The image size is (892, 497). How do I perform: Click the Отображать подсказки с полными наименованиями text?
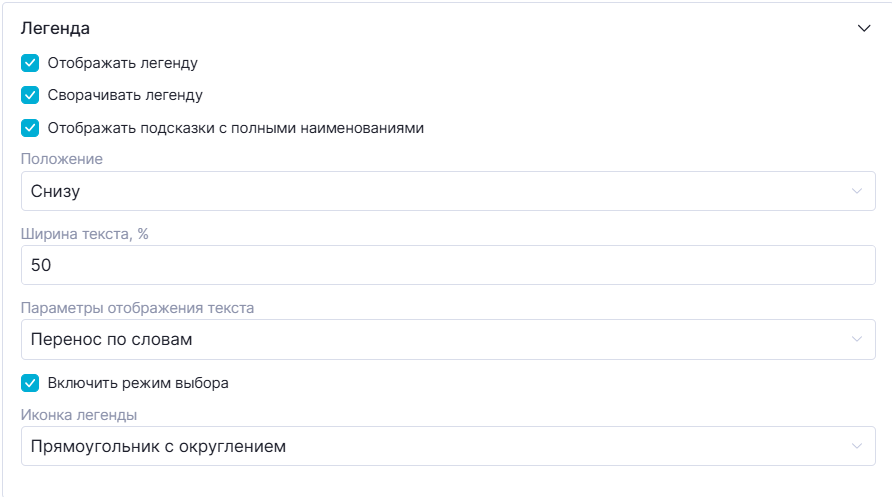click(x=236, y=128)
